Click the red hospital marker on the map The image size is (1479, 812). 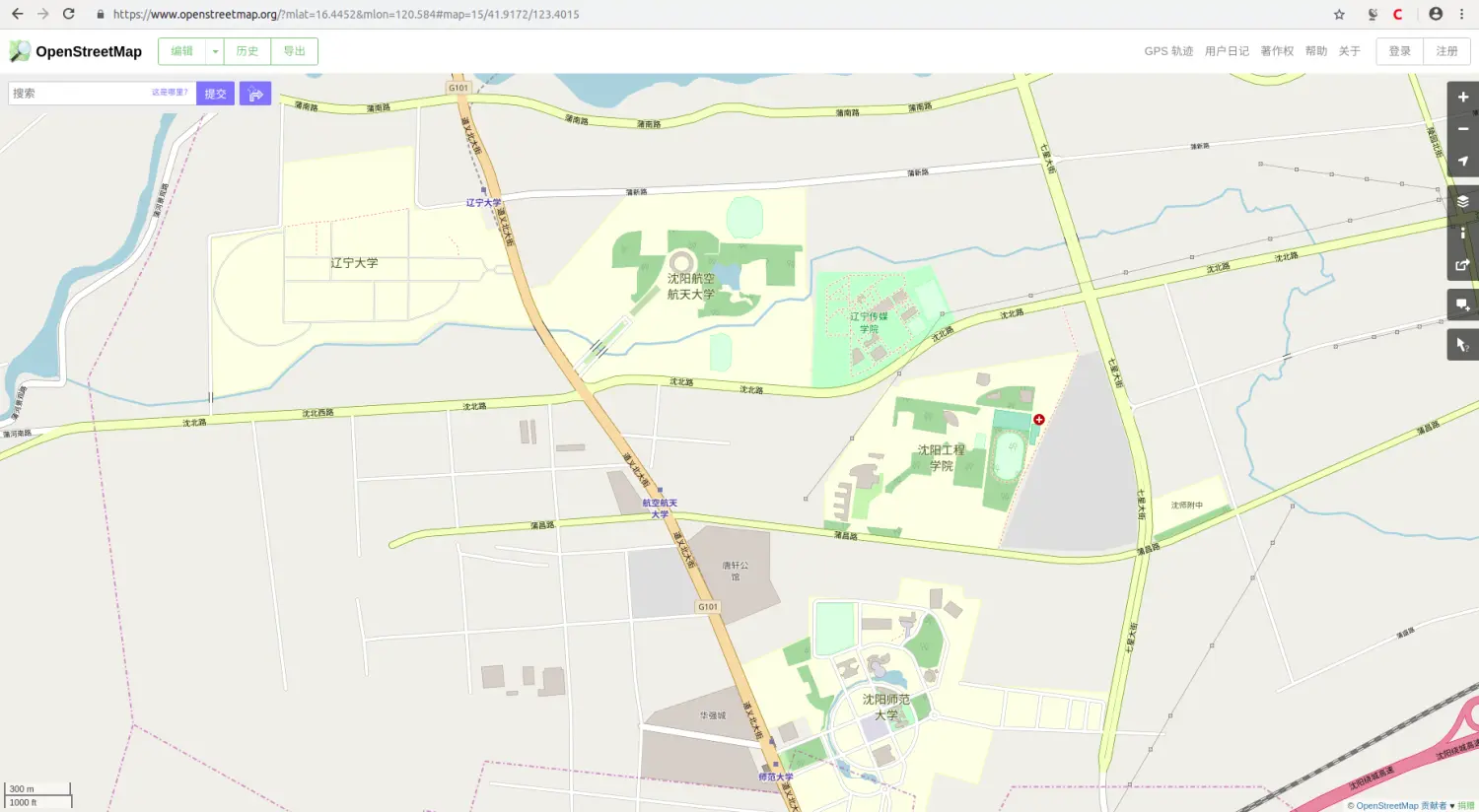[x=1038, y=420]
